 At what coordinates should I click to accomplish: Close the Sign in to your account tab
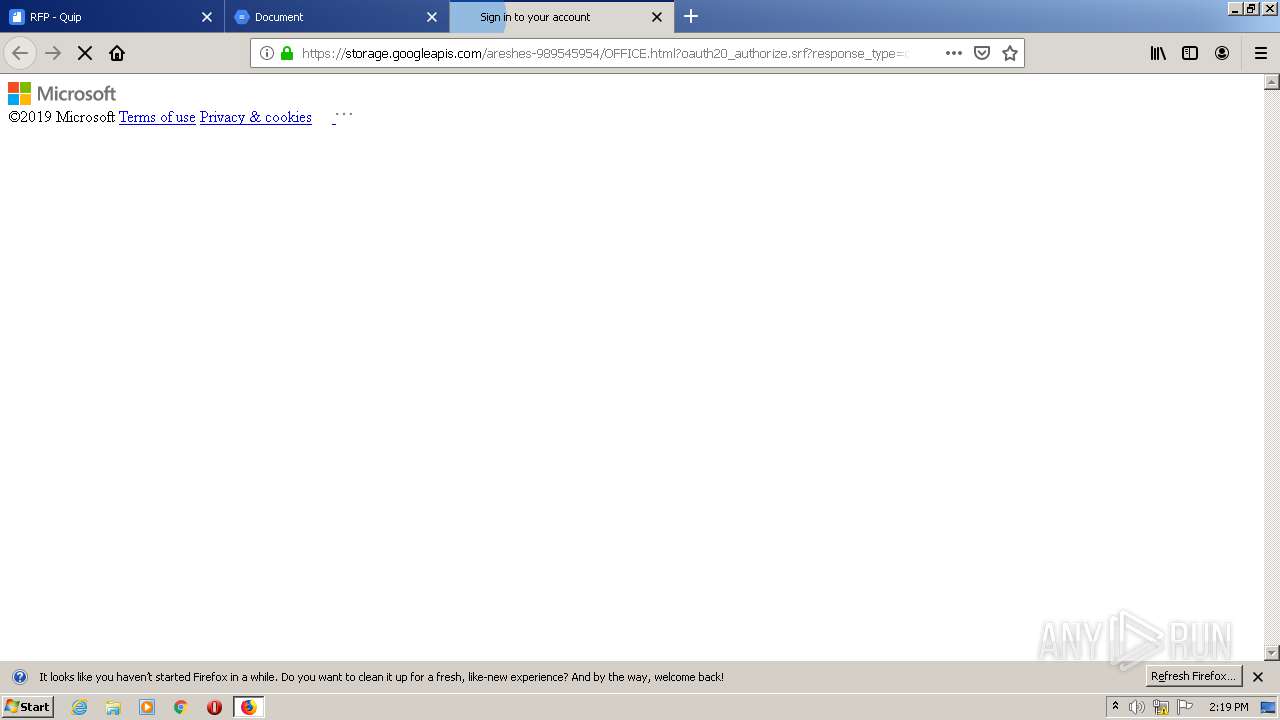point(657,17)
